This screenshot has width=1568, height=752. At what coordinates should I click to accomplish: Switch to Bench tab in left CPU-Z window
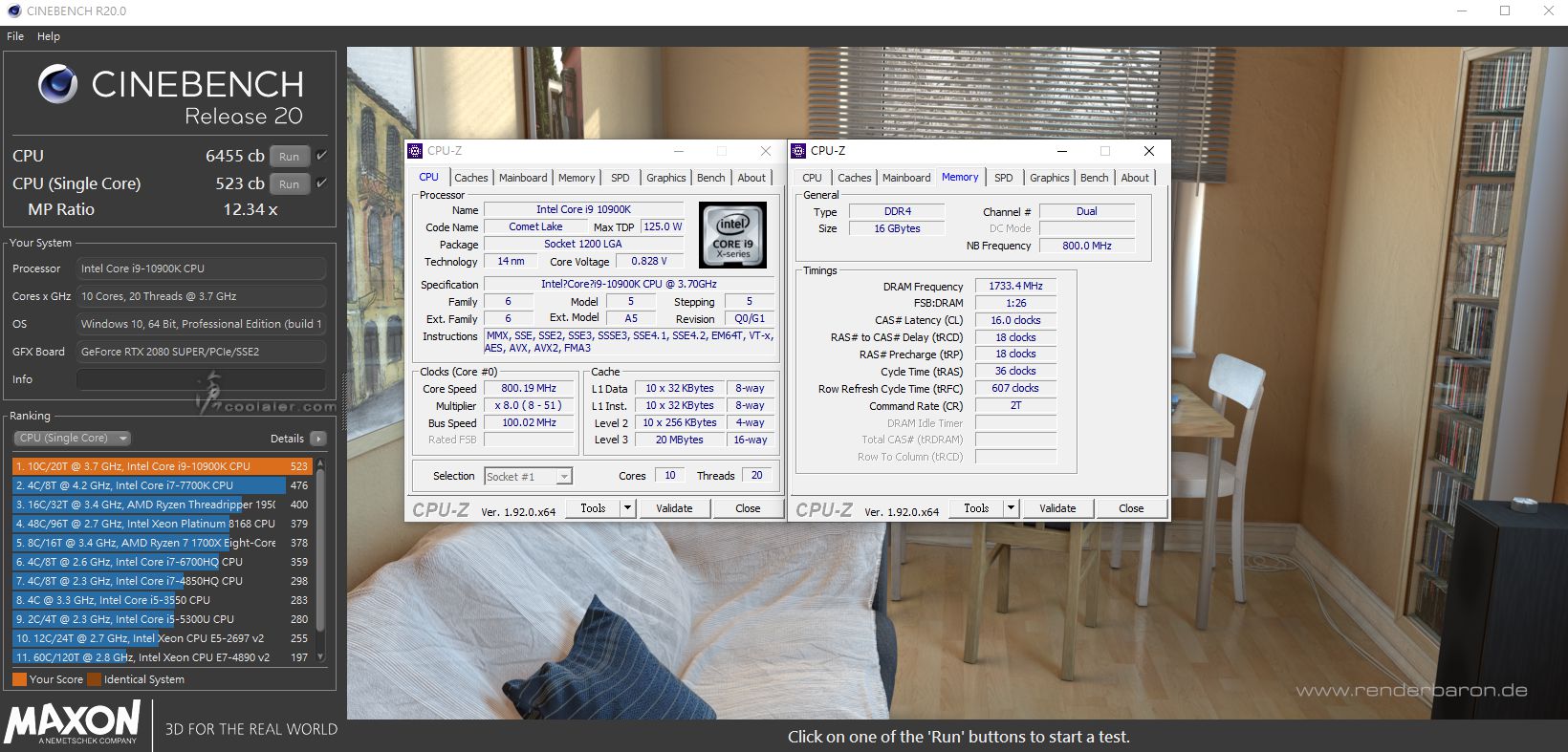point(710,178)
